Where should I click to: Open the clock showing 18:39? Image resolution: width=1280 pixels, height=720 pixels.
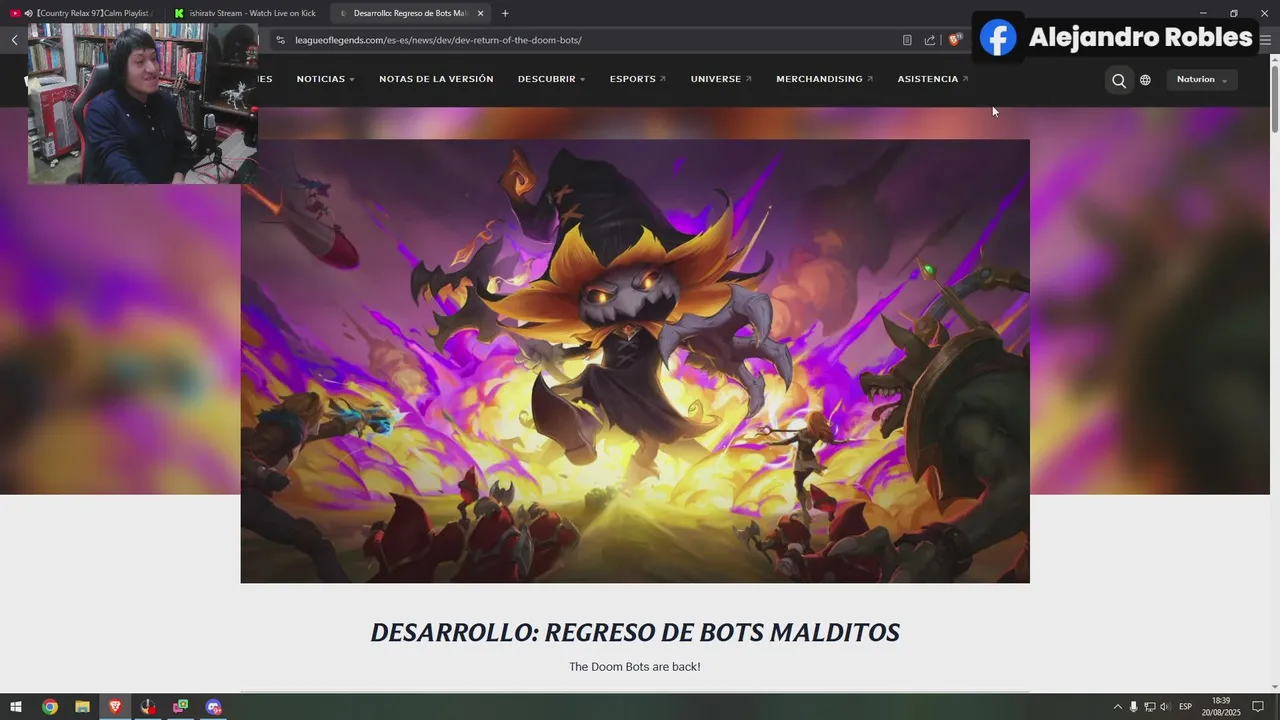pos(1221,707)
